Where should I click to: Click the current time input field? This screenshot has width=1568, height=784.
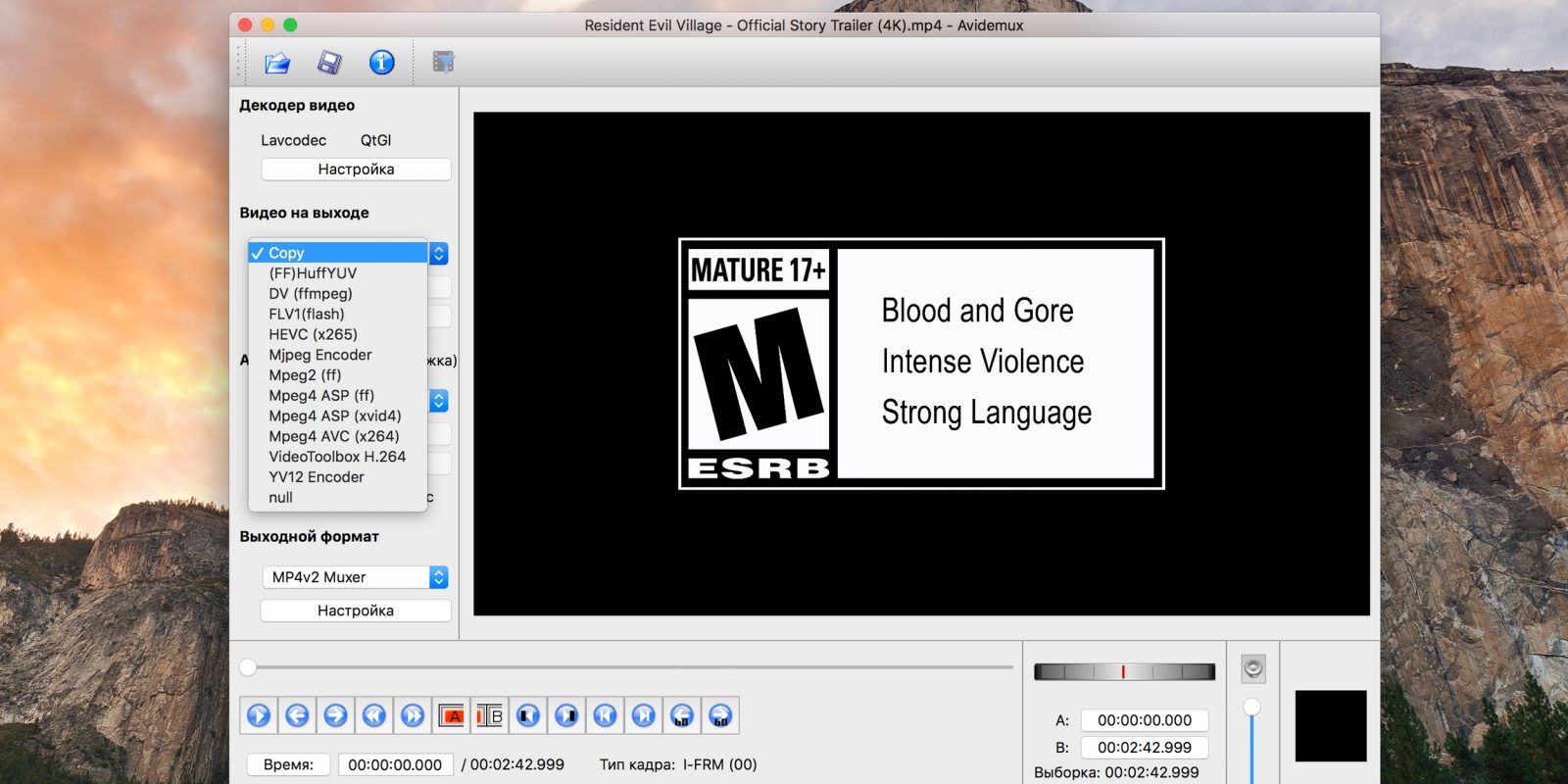[x=395, y=764]
